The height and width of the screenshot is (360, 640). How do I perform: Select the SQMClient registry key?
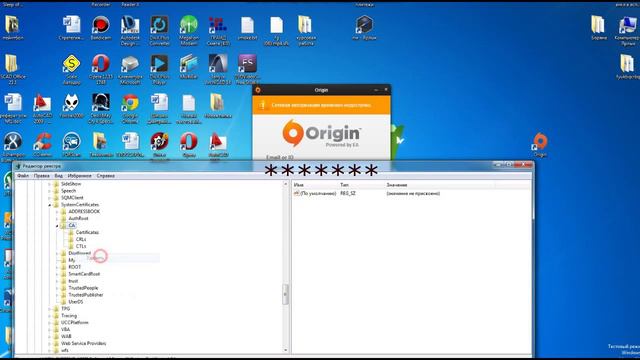click(x=72, y=198)
